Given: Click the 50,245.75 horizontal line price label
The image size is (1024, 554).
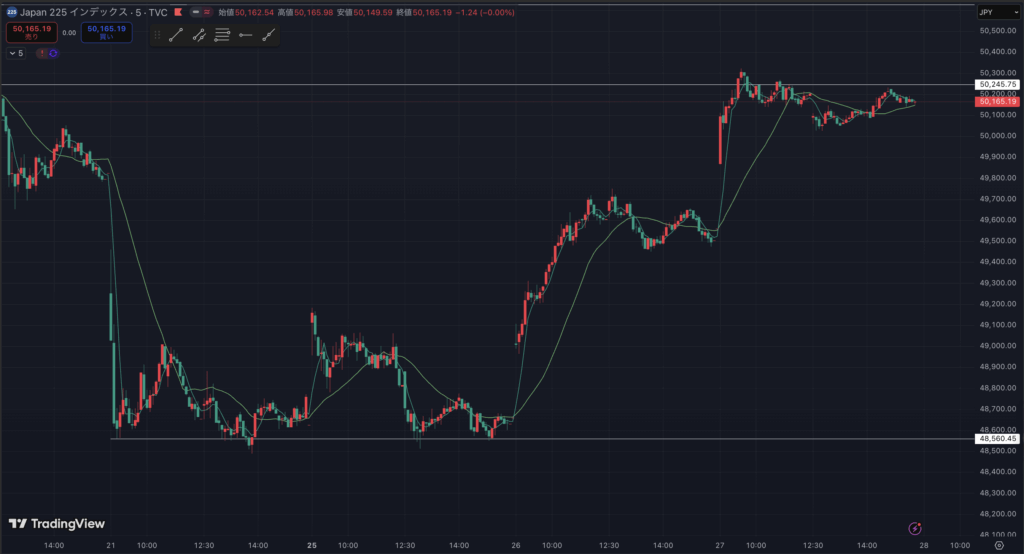Looking at the screenshot, I should (997, 85).
